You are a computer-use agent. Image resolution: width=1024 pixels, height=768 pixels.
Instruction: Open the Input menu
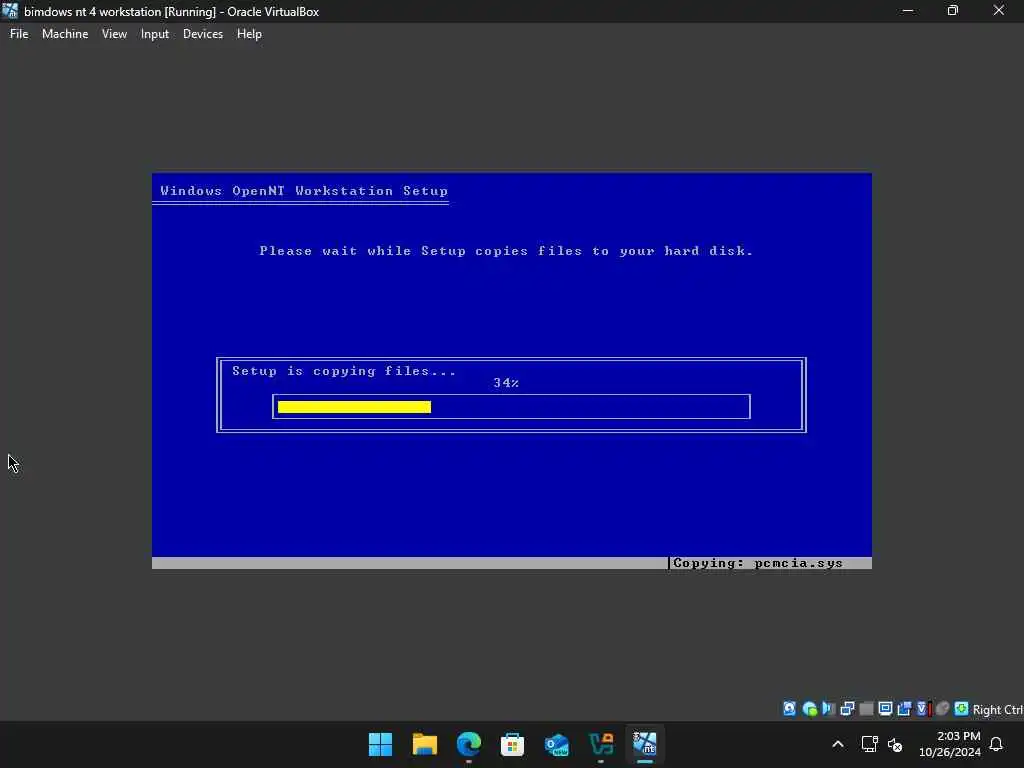[x=155, y=34]
